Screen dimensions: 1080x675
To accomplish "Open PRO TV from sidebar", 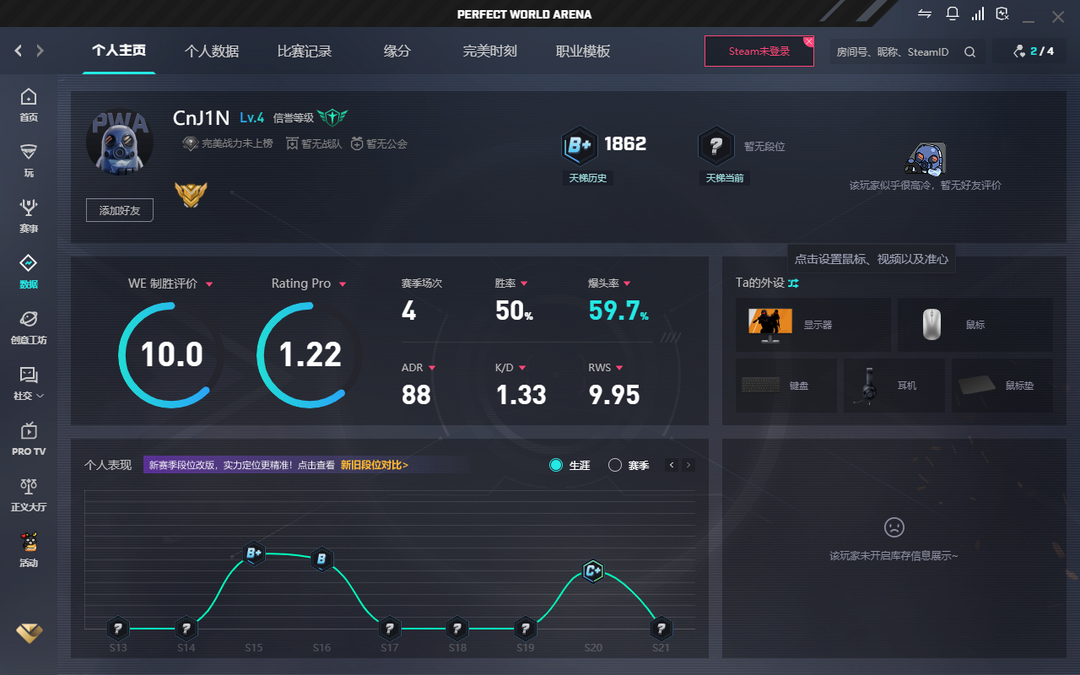I will (28, 437).
